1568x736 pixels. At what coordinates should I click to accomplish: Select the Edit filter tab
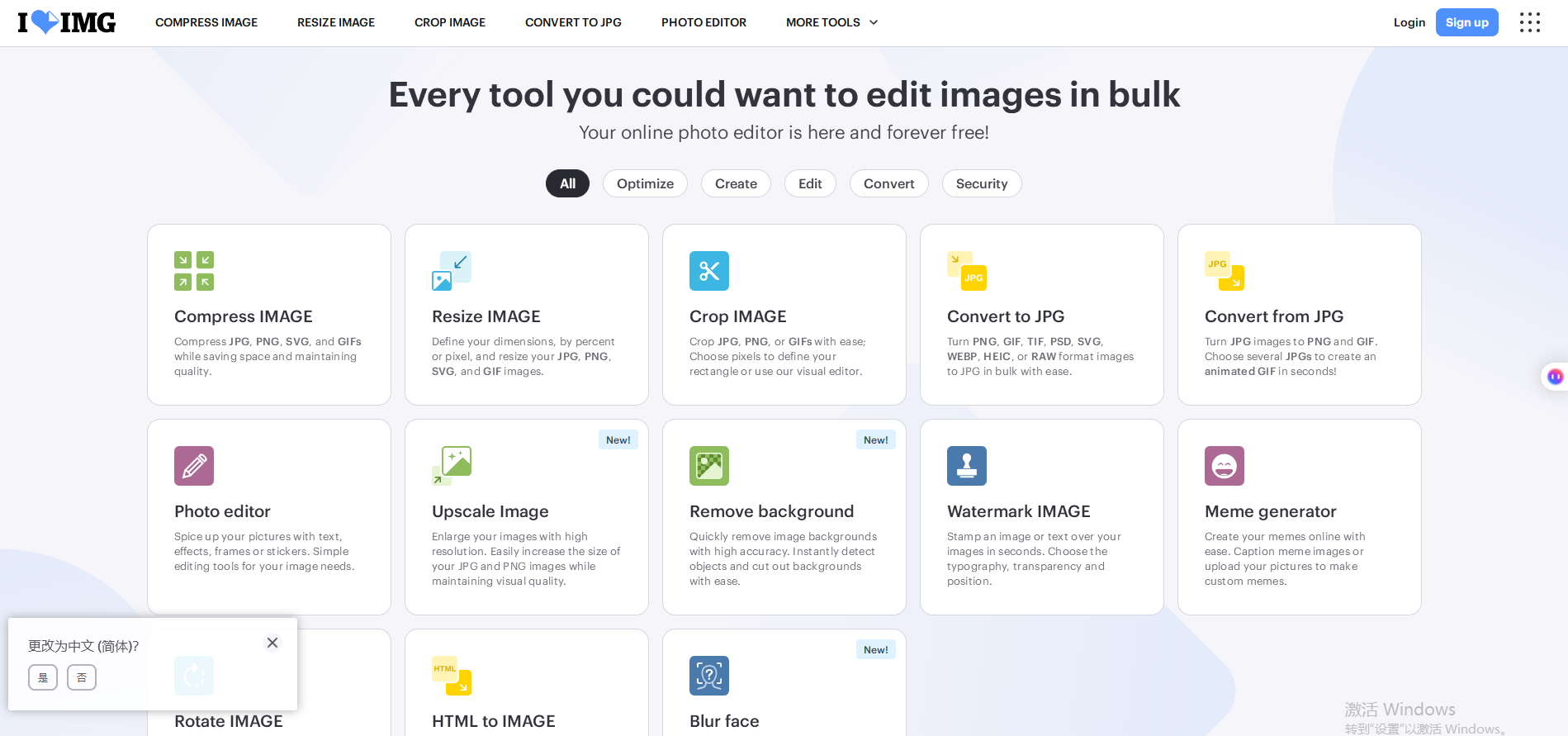[810, 183]
